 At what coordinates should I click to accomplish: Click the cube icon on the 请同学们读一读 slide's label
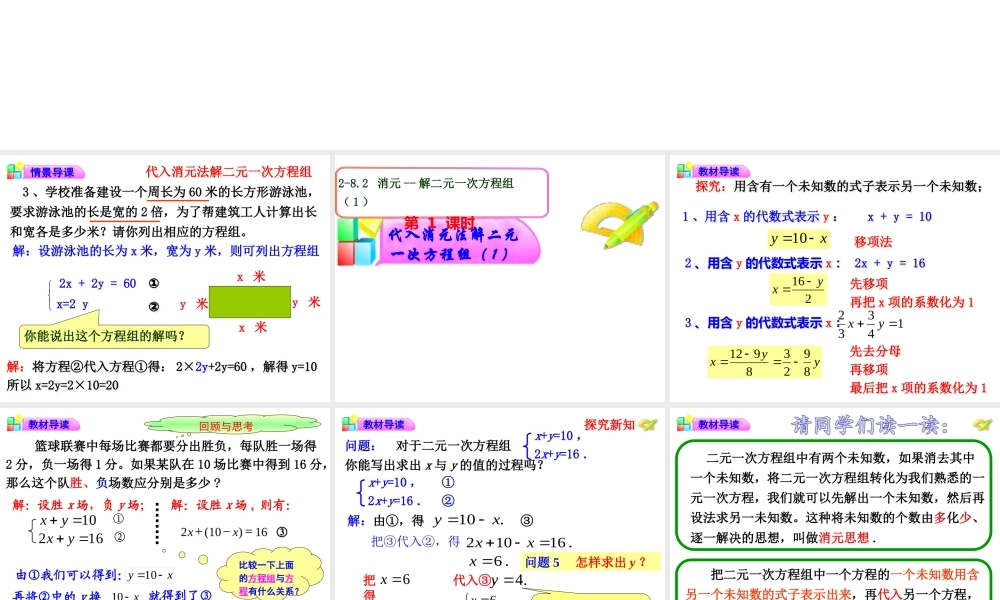tap(684, 423)
